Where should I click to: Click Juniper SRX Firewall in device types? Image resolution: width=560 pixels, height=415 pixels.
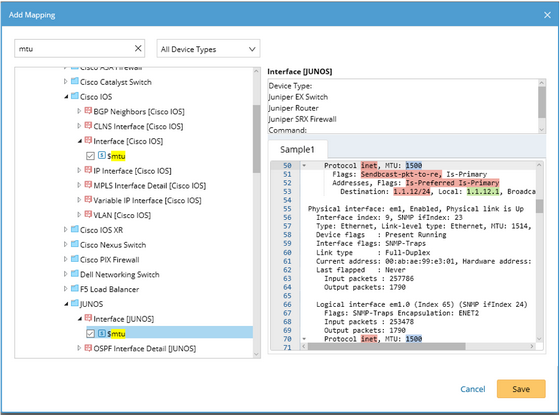click(302, 119)
